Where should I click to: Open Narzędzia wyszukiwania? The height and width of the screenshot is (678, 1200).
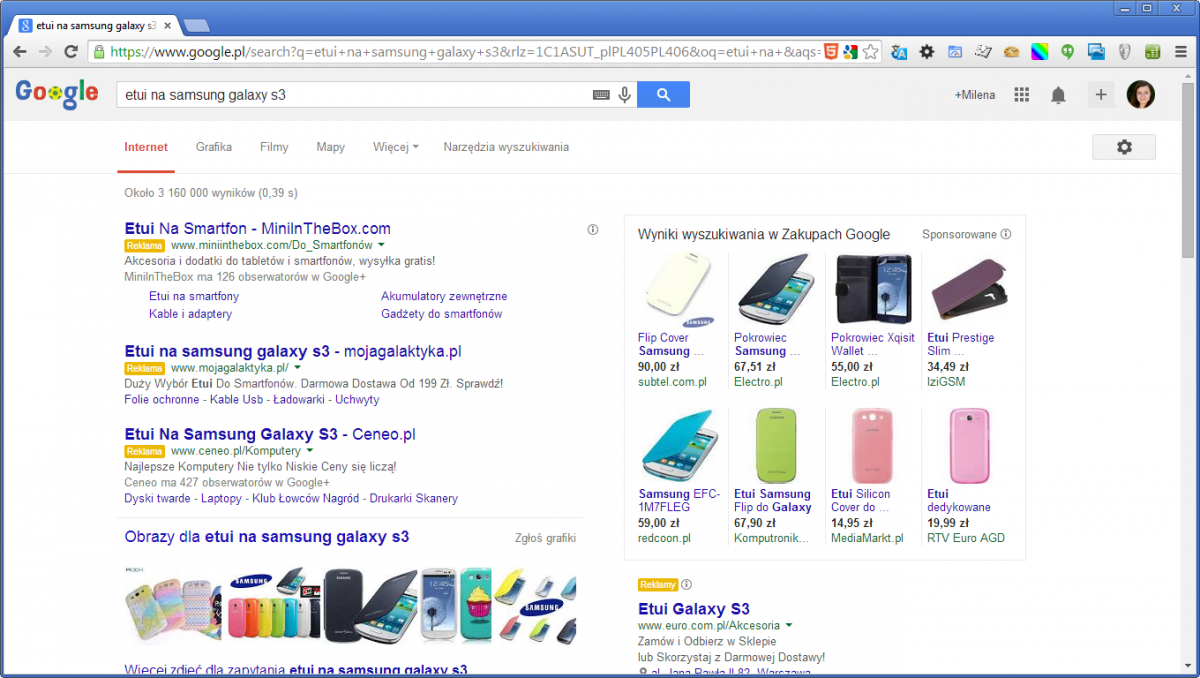click(506, 147)
